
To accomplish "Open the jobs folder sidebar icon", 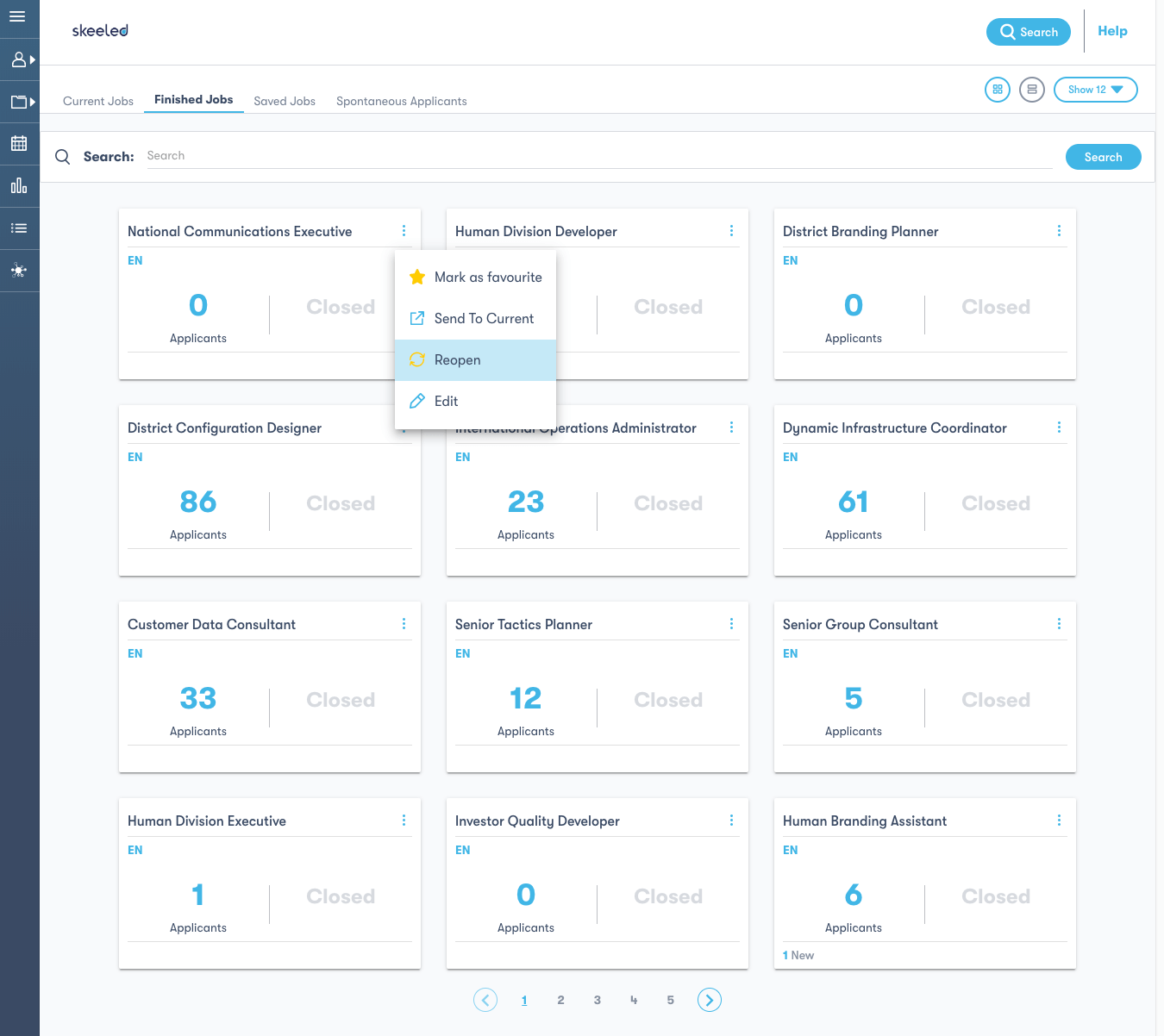I will tap(19, 102).
